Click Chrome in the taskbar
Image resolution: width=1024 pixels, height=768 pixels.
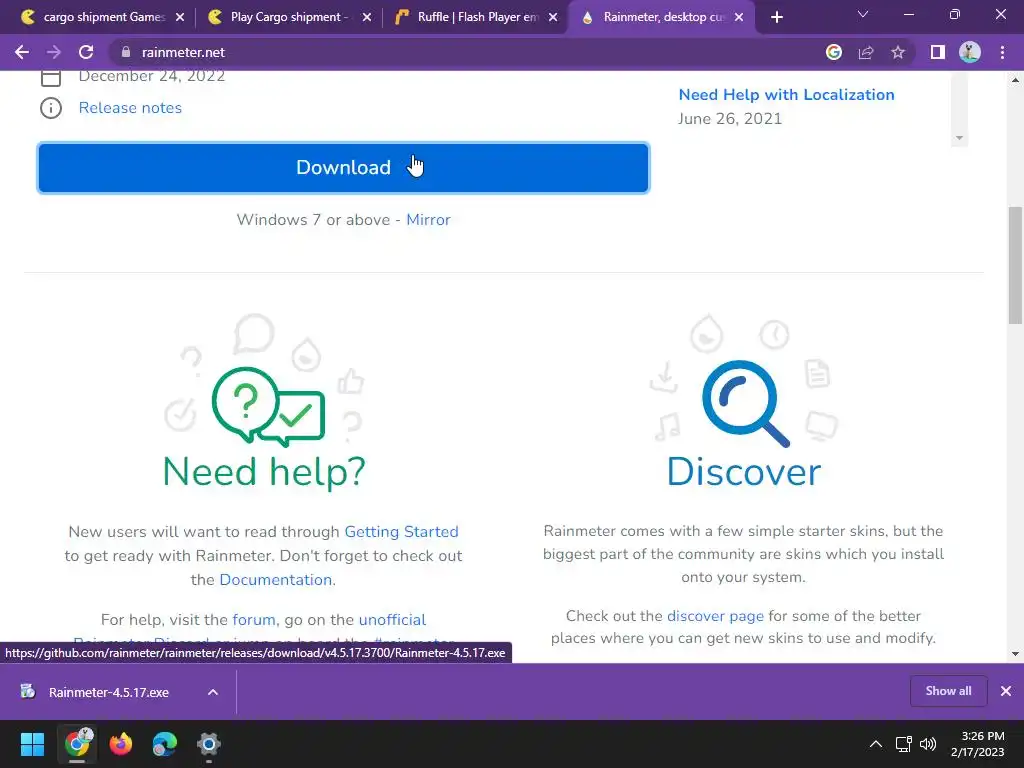click(77, 744)
